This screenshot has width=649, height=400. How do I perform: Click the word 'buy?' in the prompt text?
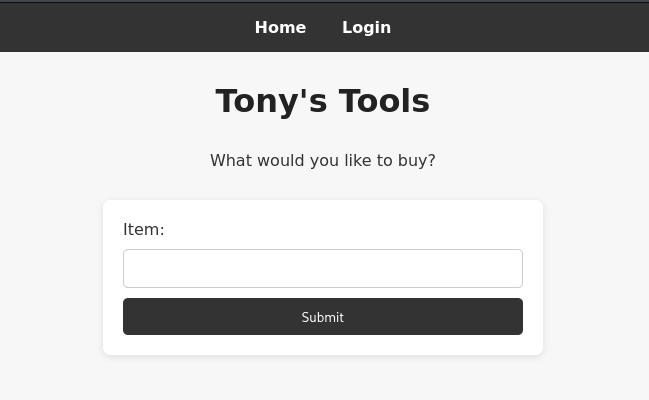[x=417, y=160]
